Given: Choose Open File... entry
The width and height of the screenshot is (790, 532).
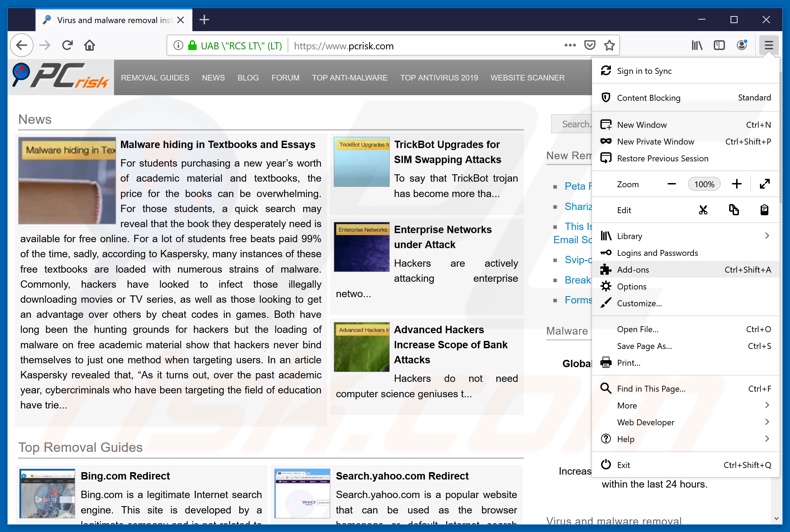Looking at the screenshot, I should tap(686, 329).
